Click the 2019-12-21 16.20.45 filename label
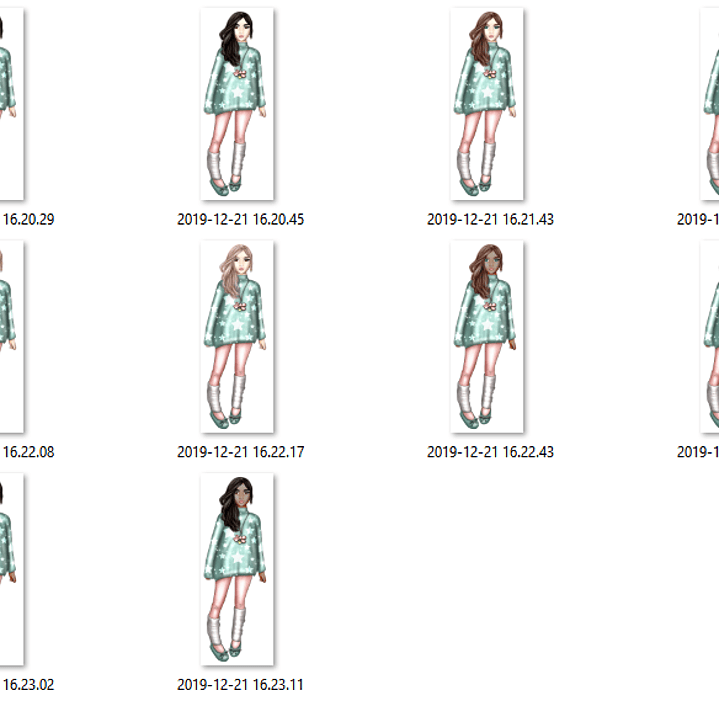This screenshot has height=719, width=719. [240, 219]
